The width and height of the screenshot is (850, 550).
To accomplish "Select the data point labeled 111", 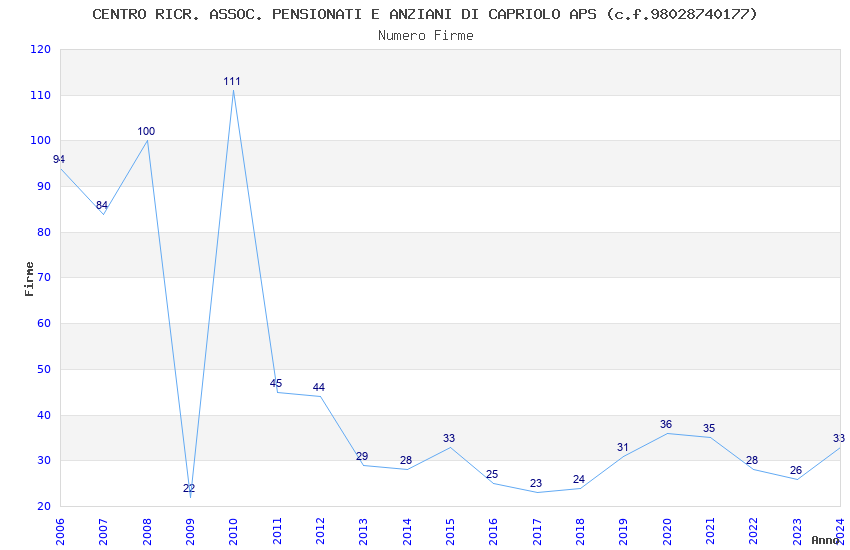I will (232, 81).
